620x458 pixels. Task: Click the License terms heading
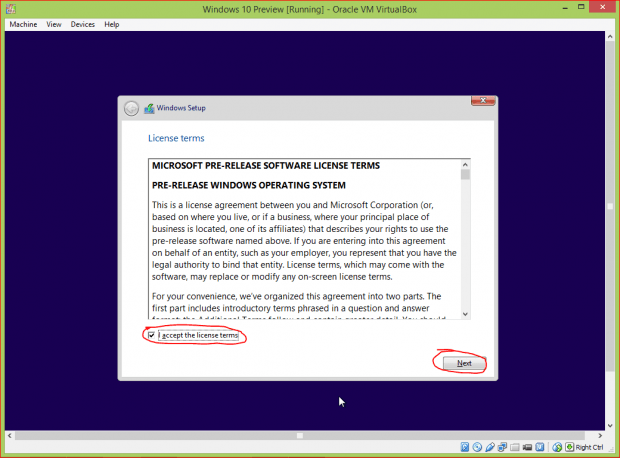click(176, 138)
